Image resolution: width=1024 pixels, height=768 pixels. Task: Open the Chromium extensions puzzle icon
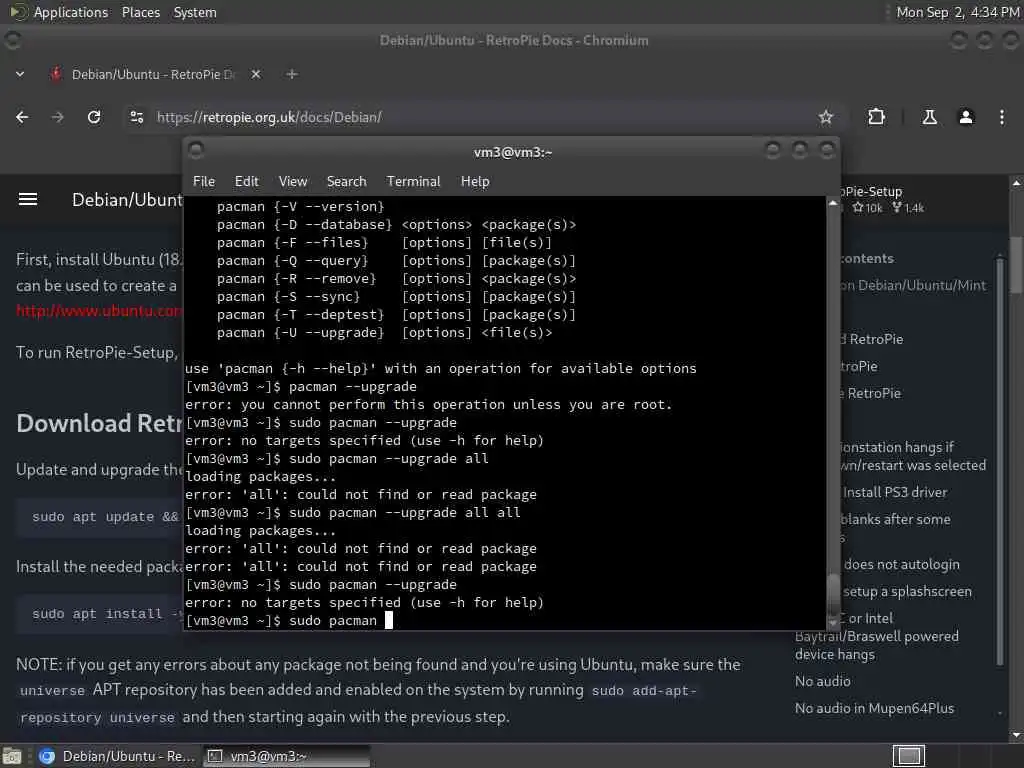pos(876,117)
